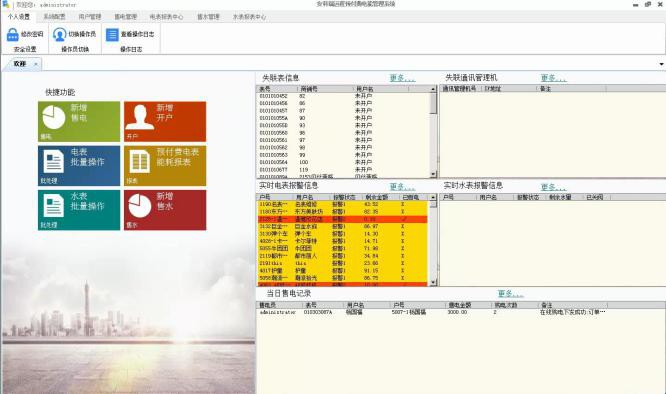Sort 失联表信息 by 表号 column
Viewport: 666px width, 394px height.
[277, 89]
